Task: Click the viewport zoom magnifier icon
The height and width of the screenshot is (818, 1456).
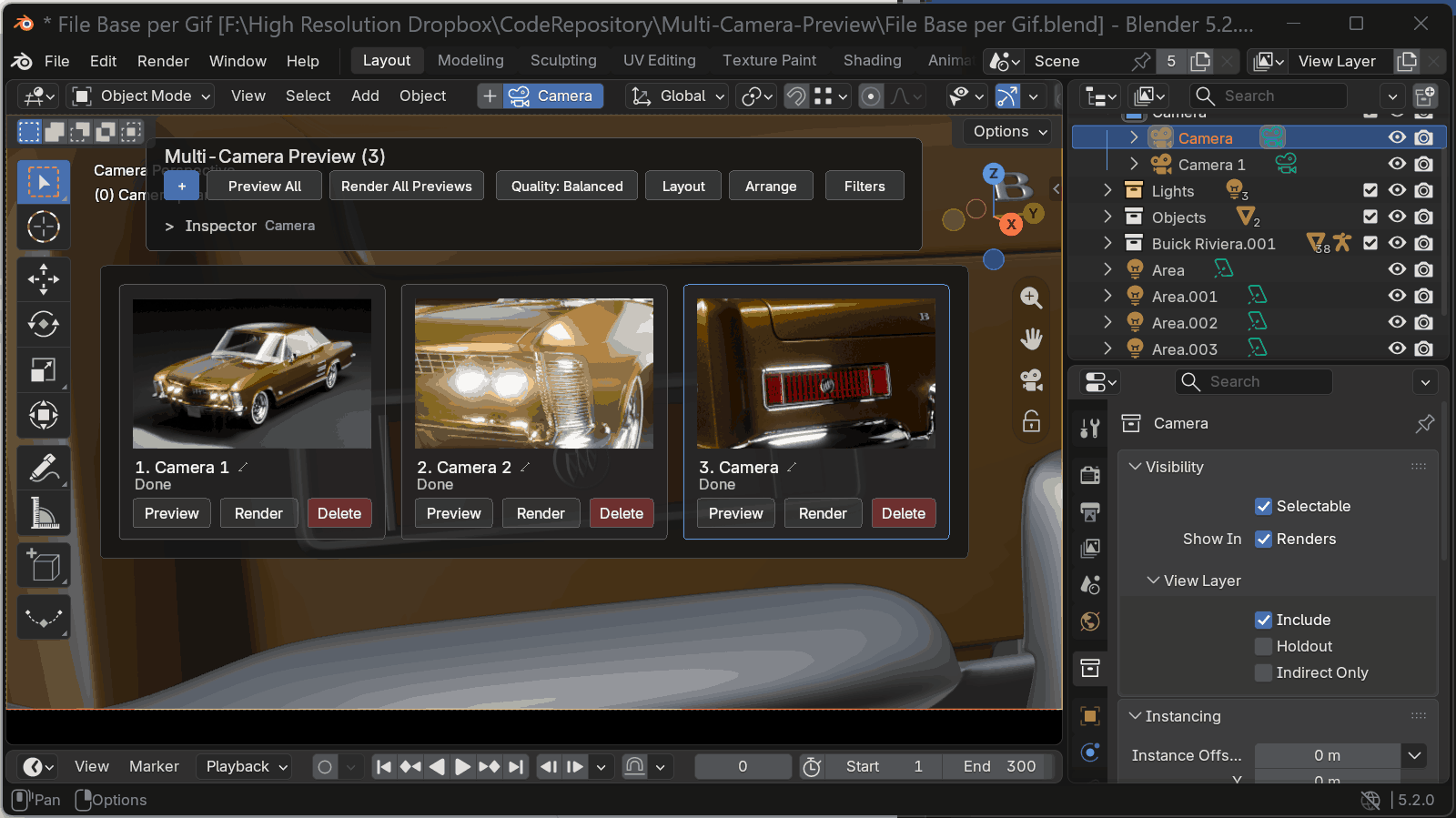Action: 1031,298
